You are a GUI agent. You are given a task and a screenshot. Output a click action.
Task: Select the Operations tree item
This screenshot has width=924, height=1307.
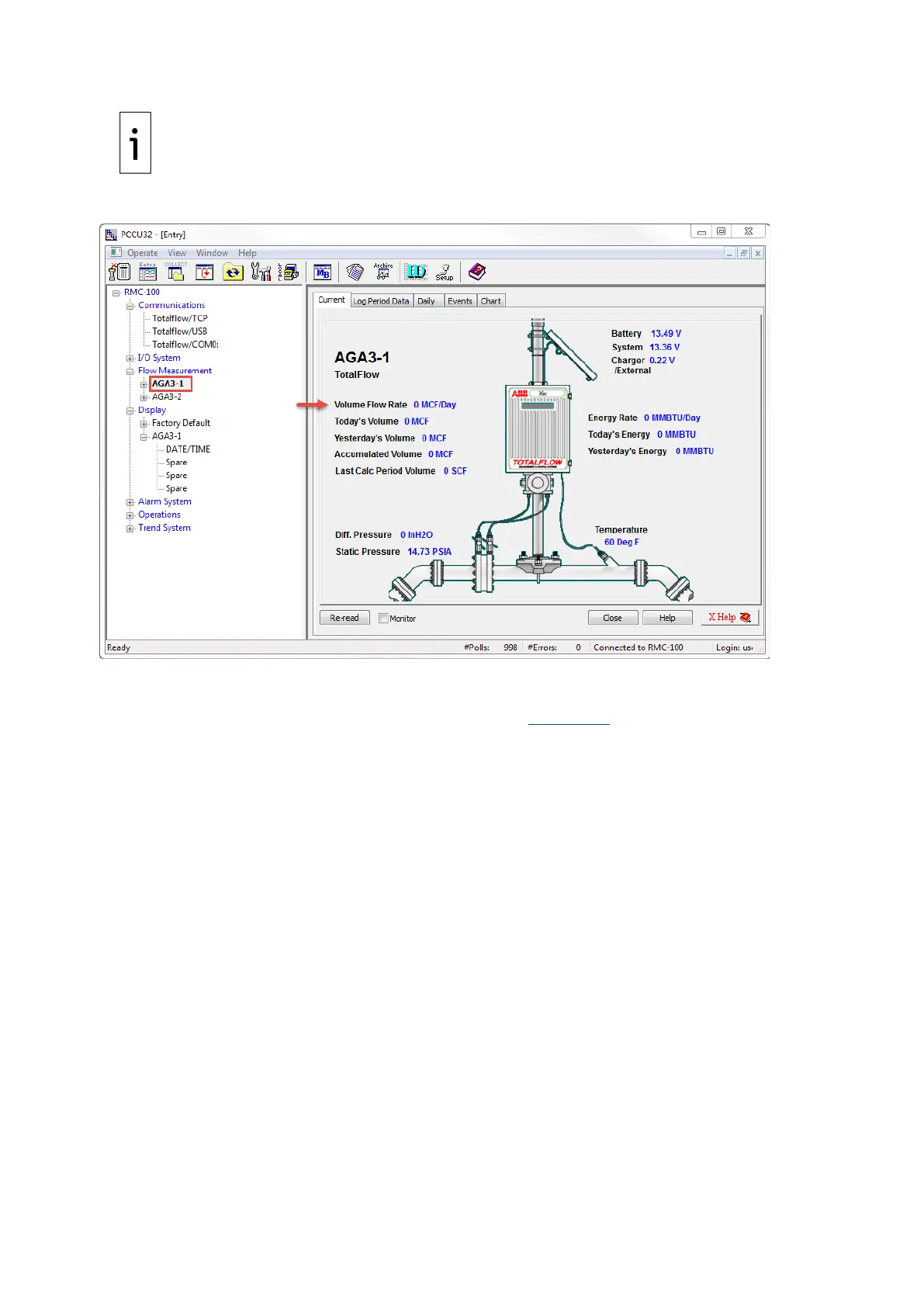[x=159, y=515]
